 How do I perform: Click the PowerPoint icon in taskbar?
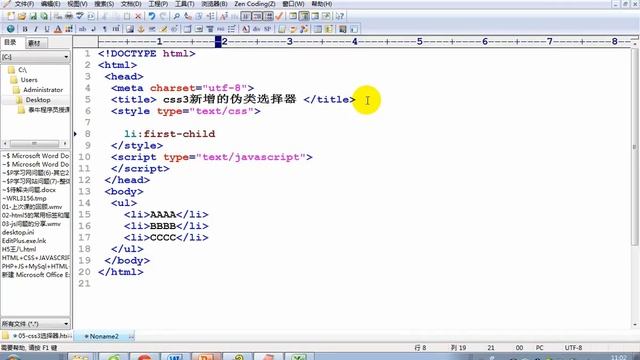pos(205,357)
